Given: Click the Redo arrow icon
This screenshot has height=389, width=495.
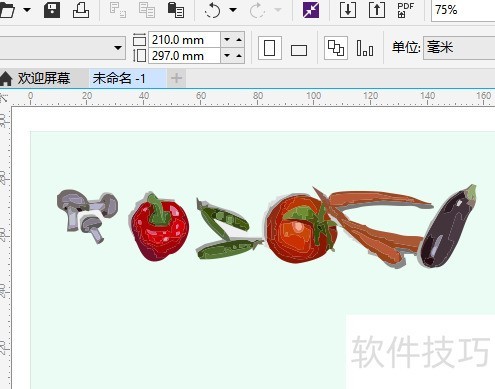Looking at the screenshot, I should coord(257,10).
